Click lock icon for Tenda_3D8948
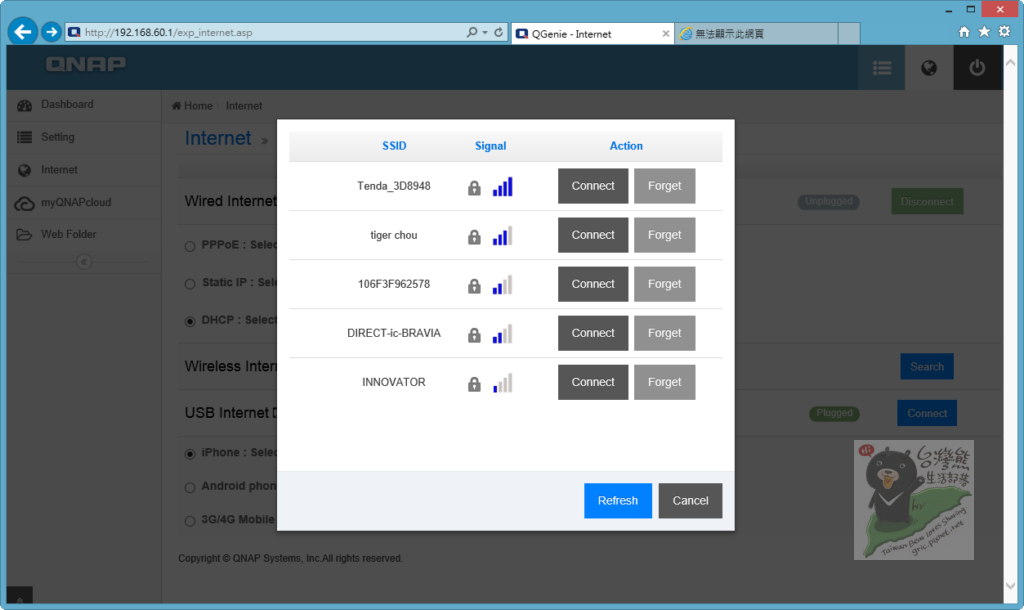 (x=474, y=188)
